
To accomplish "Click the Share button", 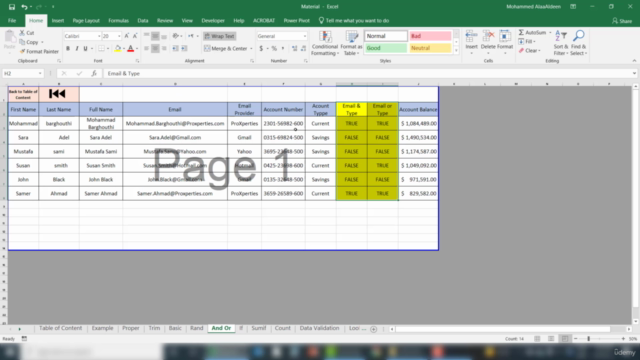I will pos(622,21).
